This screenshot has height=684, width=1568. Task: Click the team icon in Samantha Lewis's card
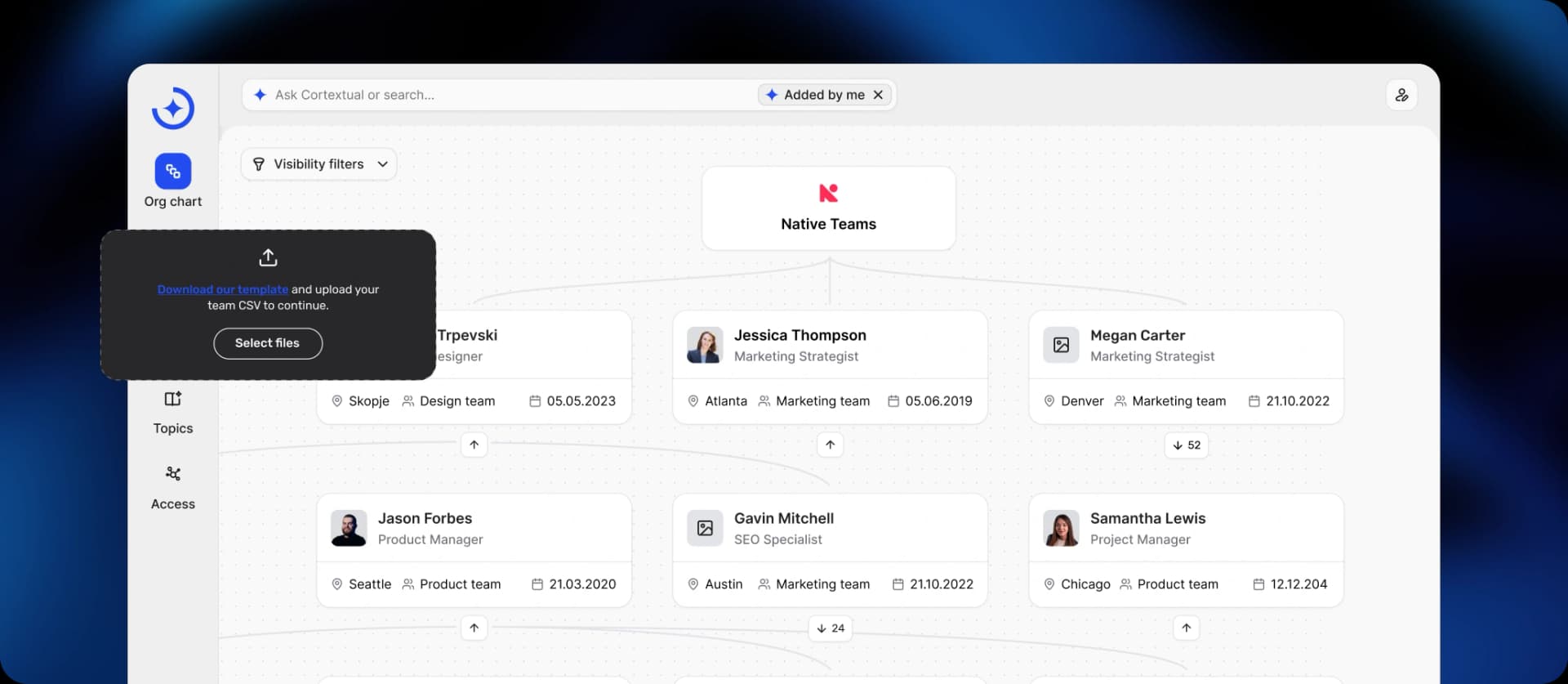point(1125,584)
